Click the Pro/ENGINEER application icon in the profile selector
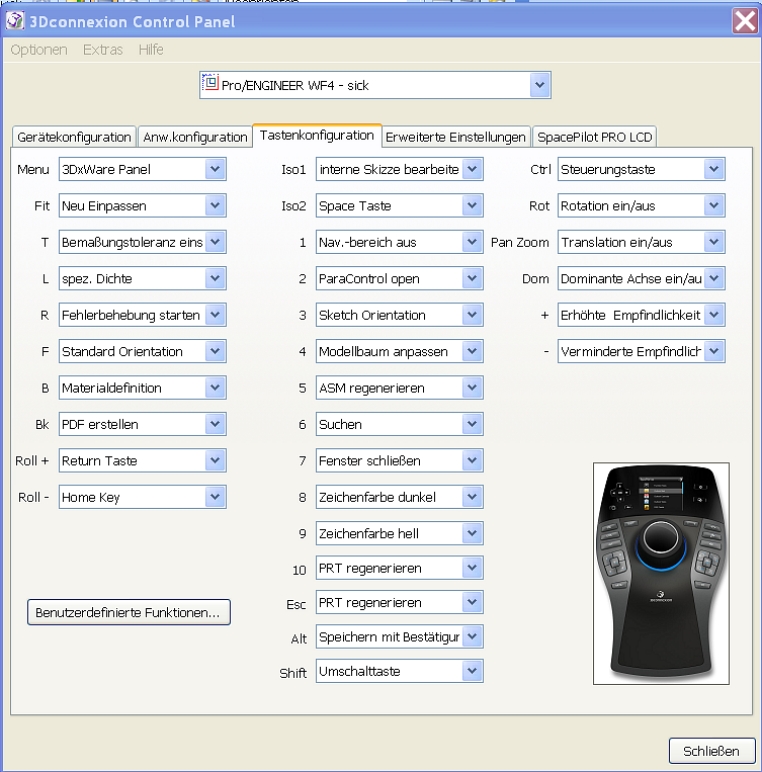This screenshot has width=762, height=772. point(210,82)
